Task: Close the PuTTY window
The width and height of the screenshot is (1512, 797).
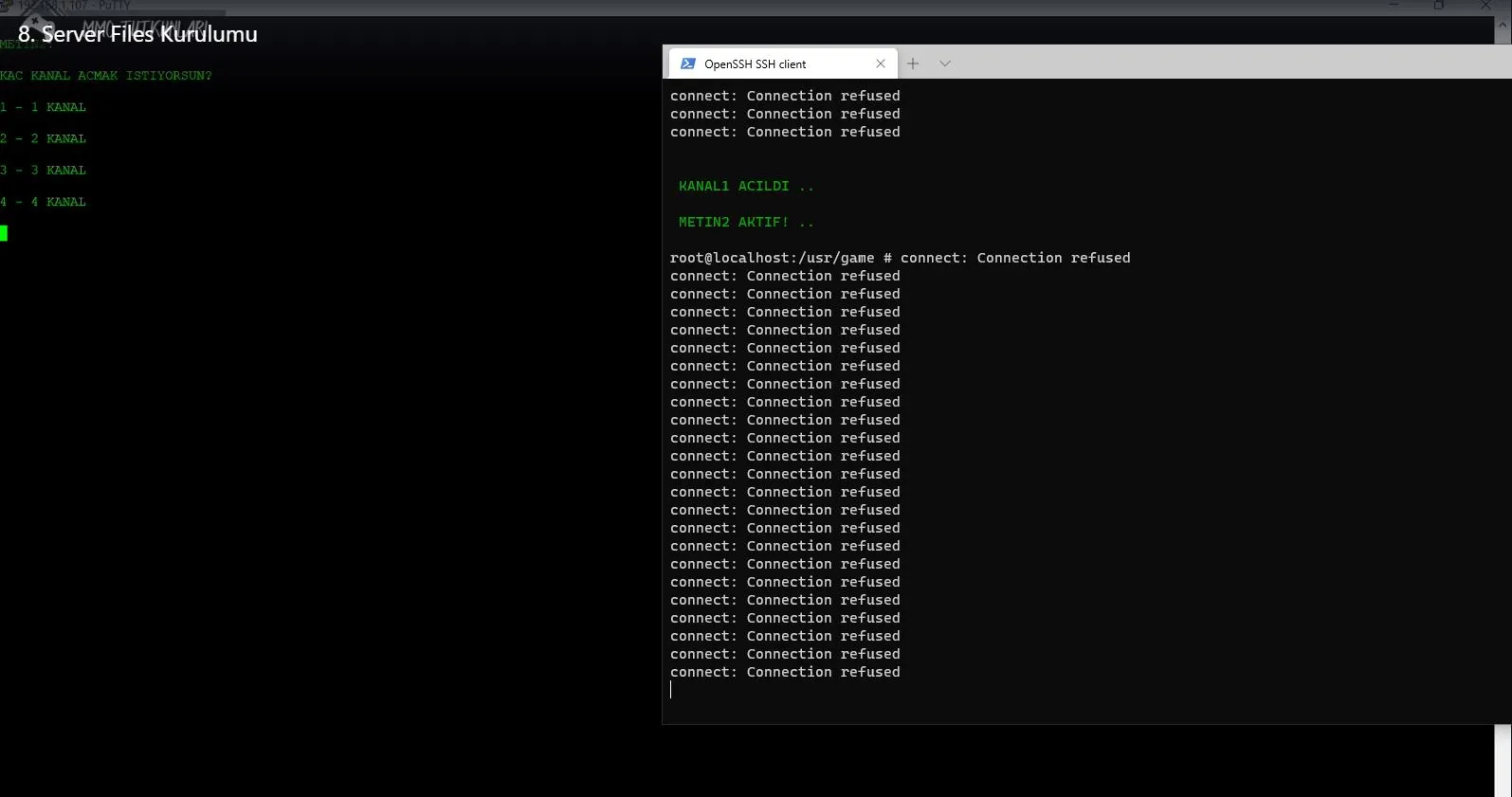Action: coord(1485,6)
